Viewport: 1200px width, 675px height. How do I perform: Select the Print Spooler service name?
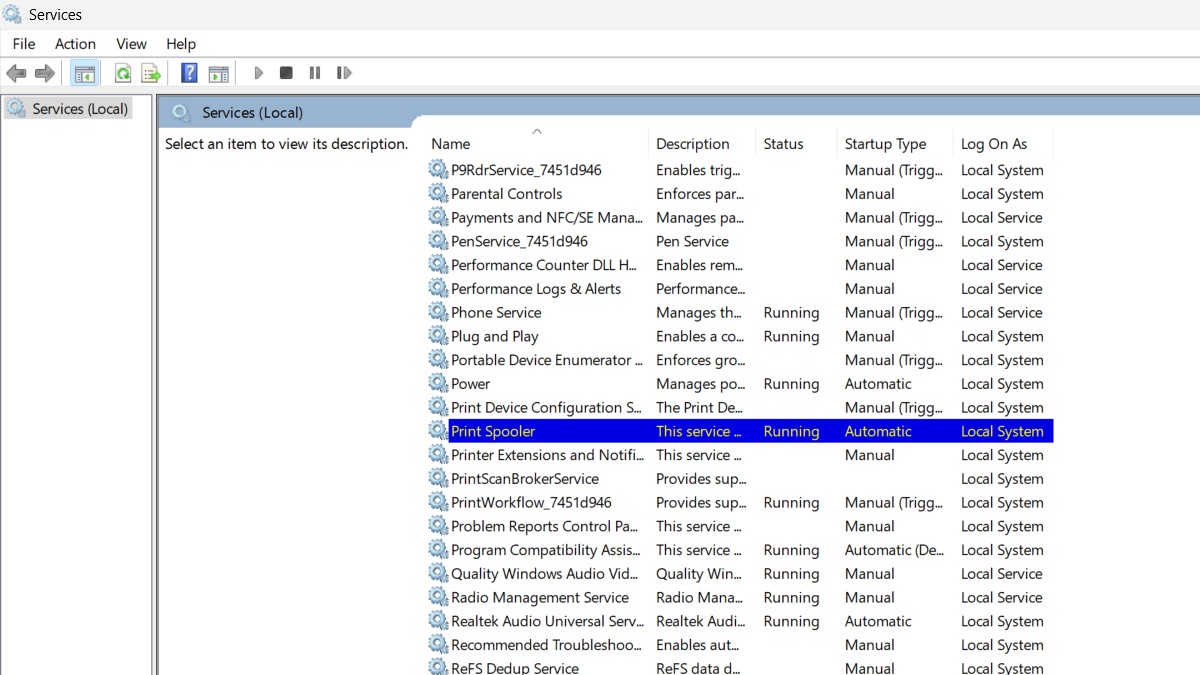(493, 431)
